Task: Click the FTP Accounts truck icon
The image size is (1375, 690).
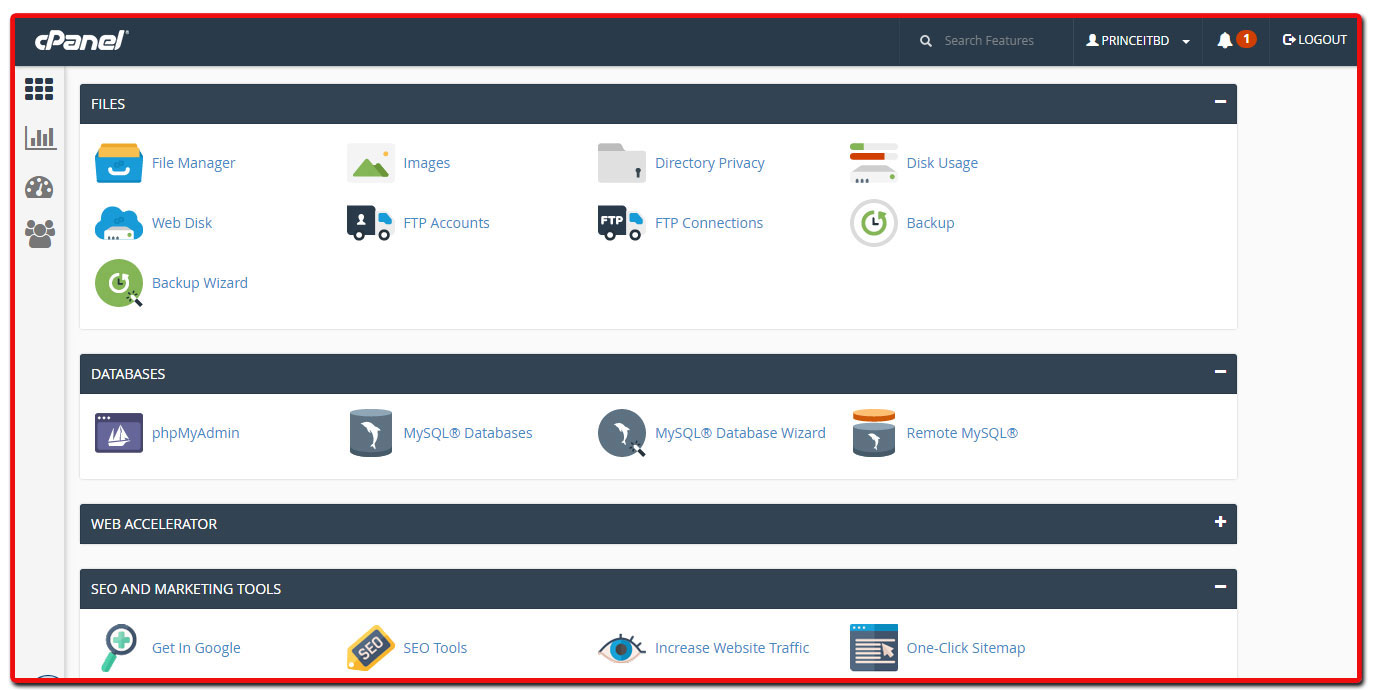Action: 371,223
